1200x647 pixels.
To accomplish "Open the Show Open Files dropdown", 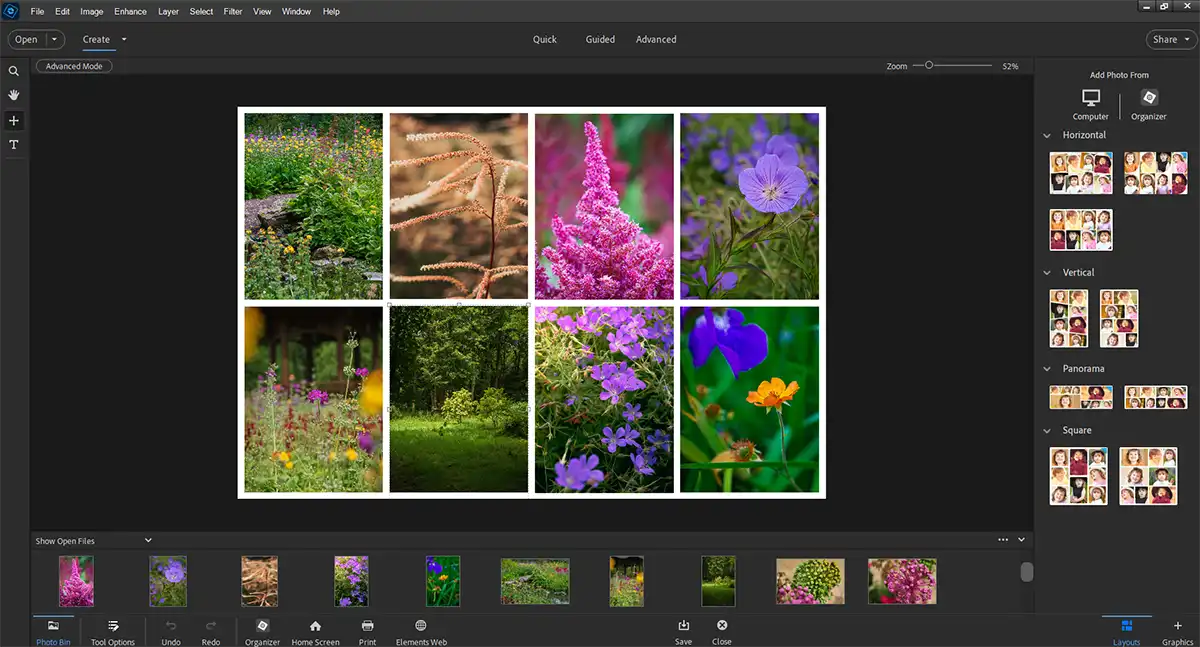I will point(147,540).
